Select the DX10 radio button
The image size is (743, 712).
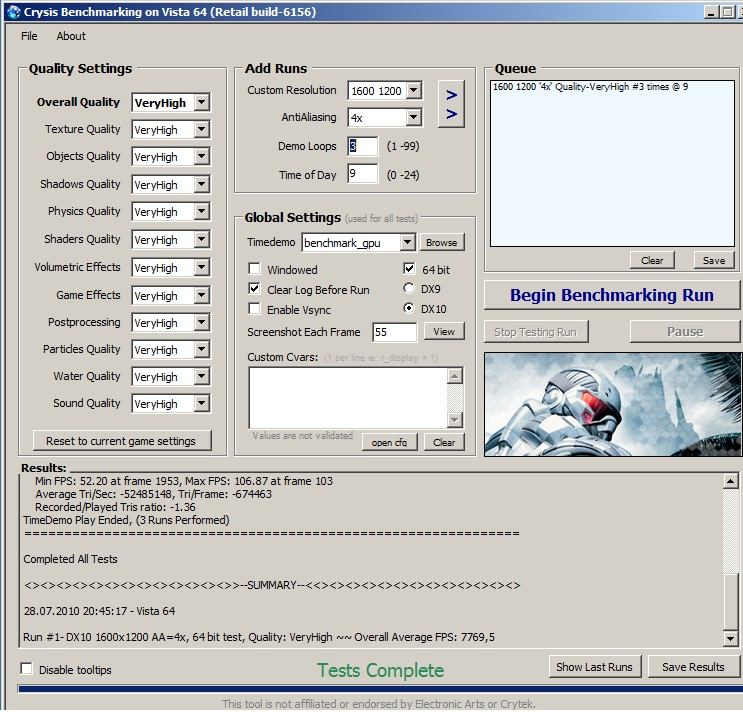click(x=409, y=308)
